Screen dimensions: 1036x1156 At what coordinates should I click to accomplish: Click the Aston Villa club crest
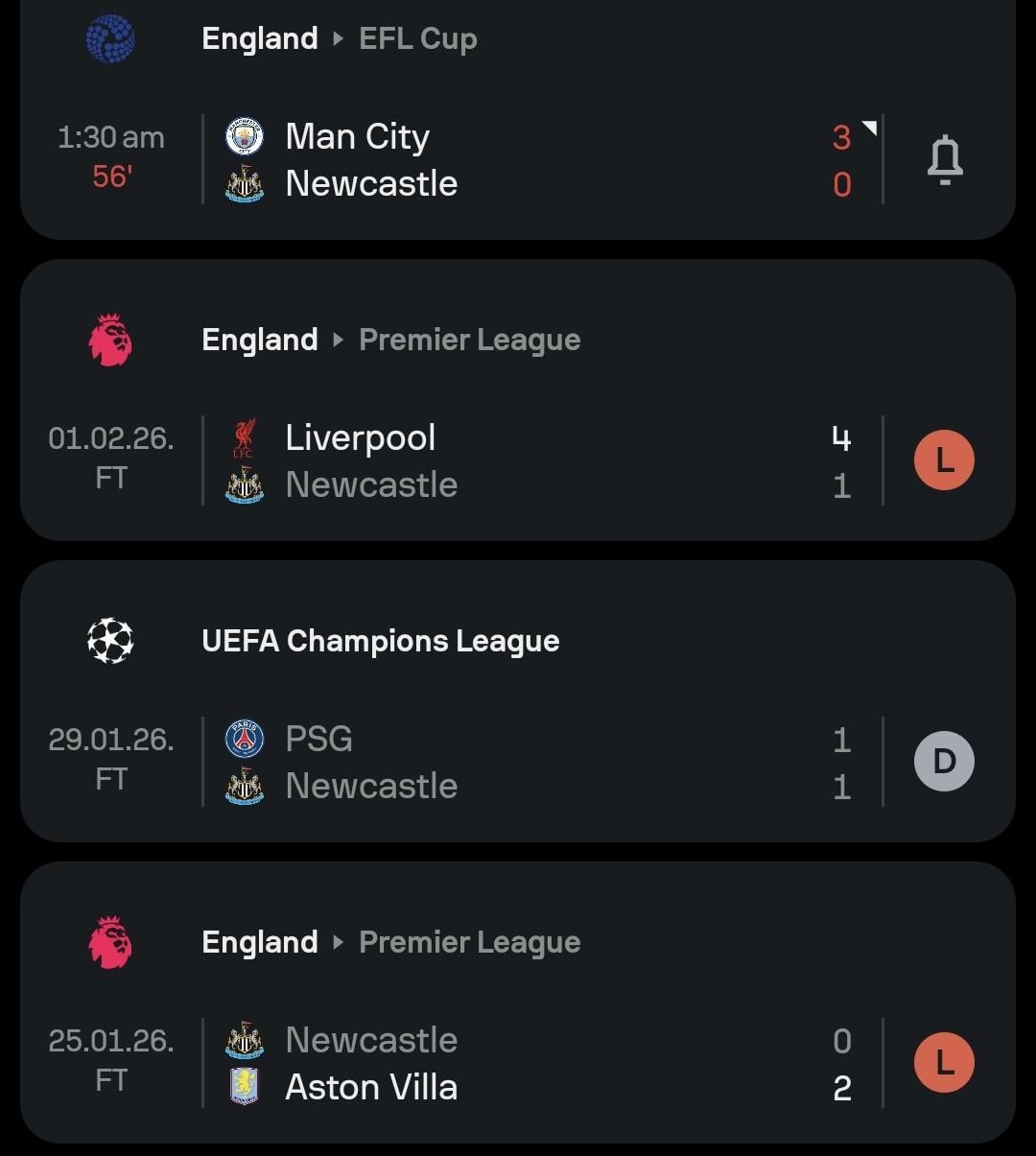coord(244,1087)
